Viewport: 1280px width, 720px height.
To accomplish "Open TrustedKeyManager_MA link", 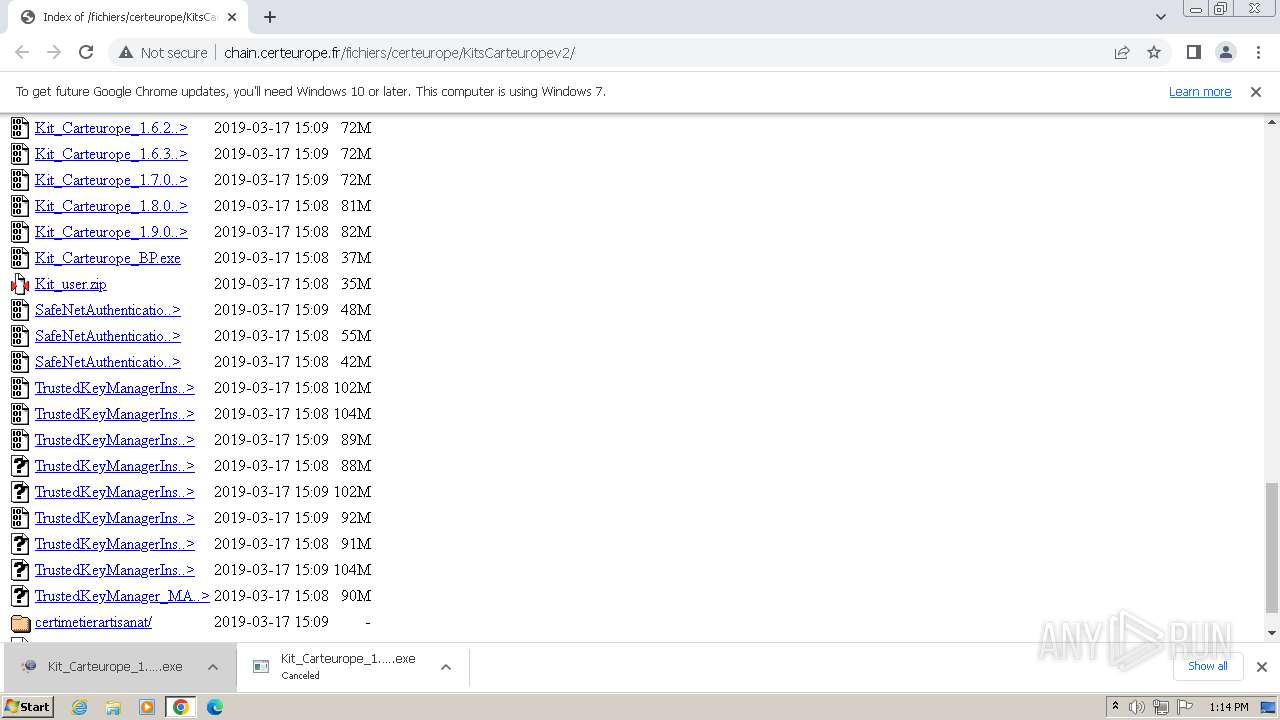I will pyautogui.click(x=122, y=596).
